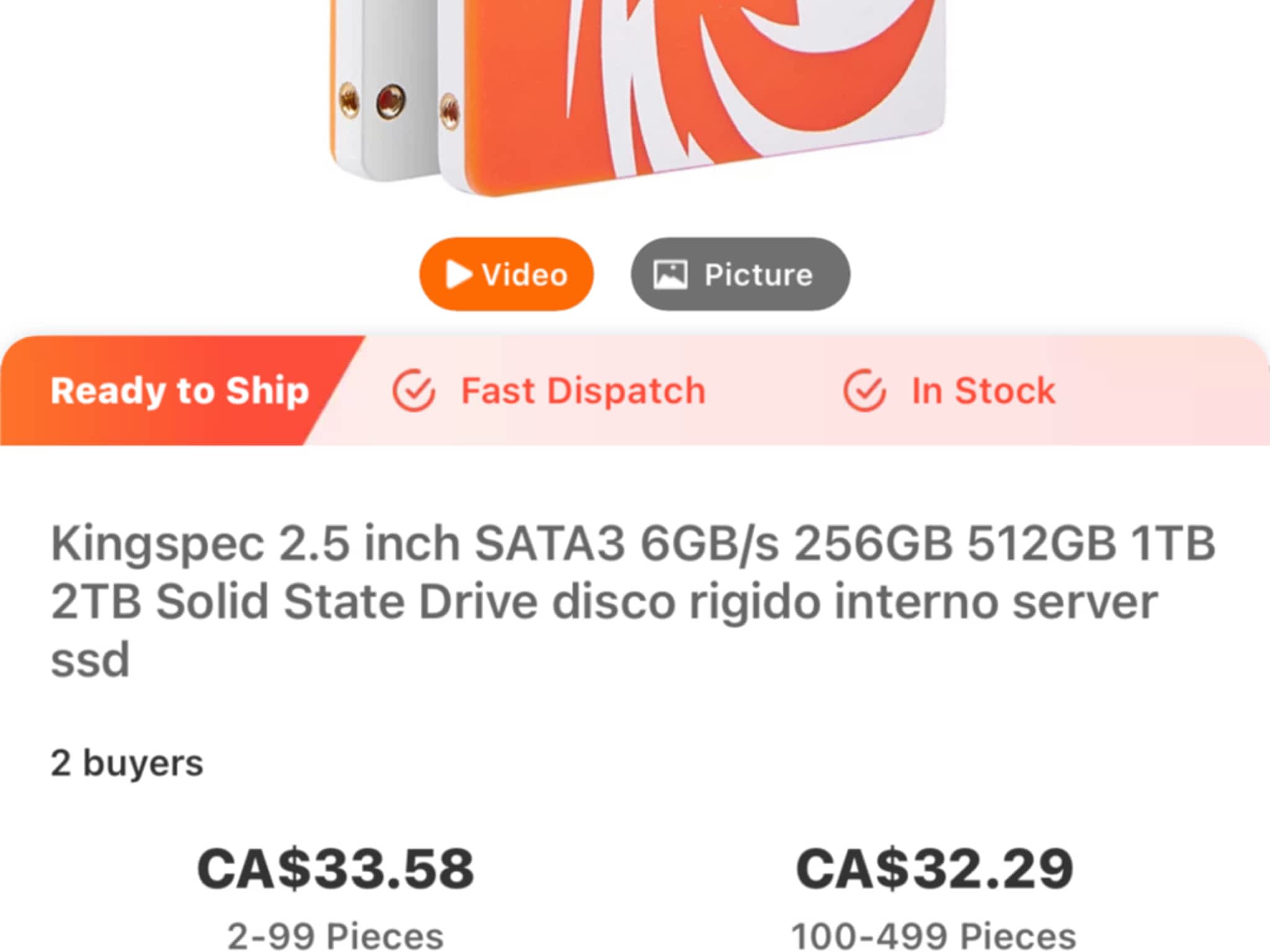Click the image icon on Picture button

[x=670, y=275]
